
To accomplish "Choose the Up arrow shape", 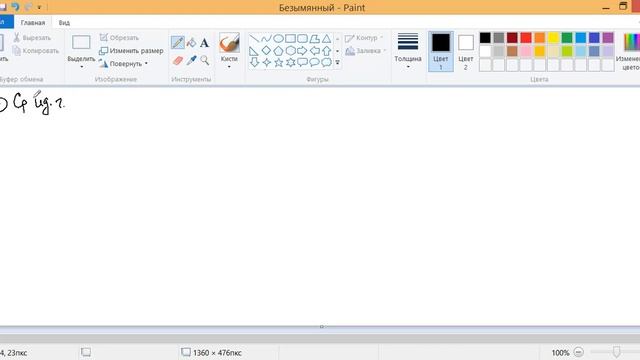I will coord(327,51).
